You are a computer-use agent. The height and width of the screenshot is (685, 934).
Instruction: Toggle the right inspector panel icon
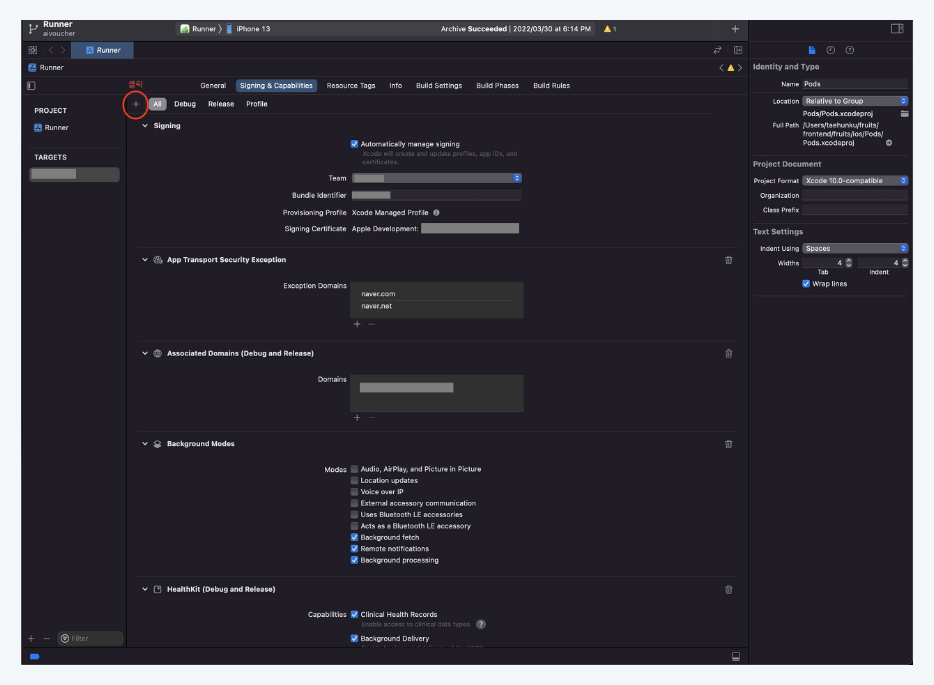(897, 29)
